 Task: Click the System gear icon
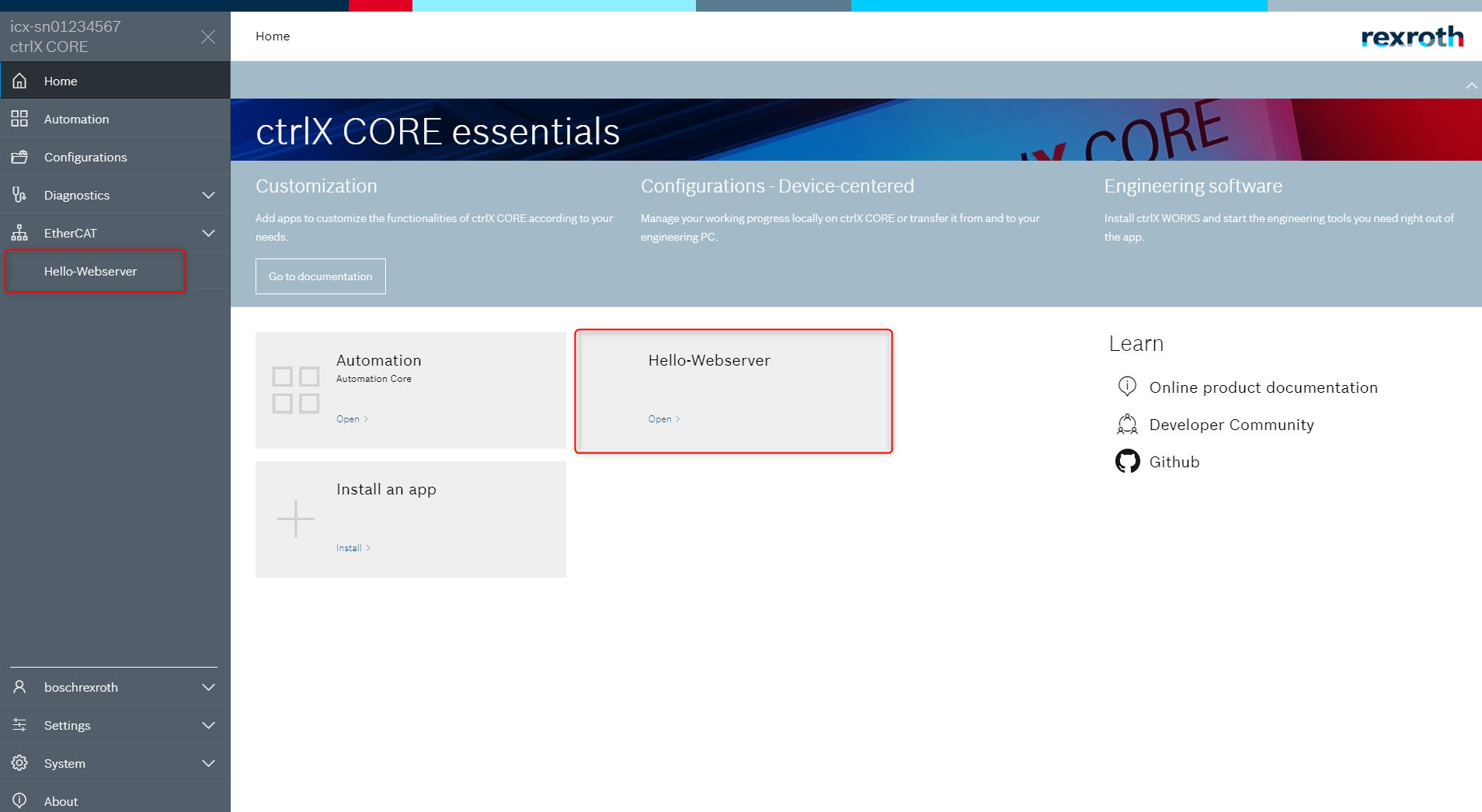click(19, 763)
